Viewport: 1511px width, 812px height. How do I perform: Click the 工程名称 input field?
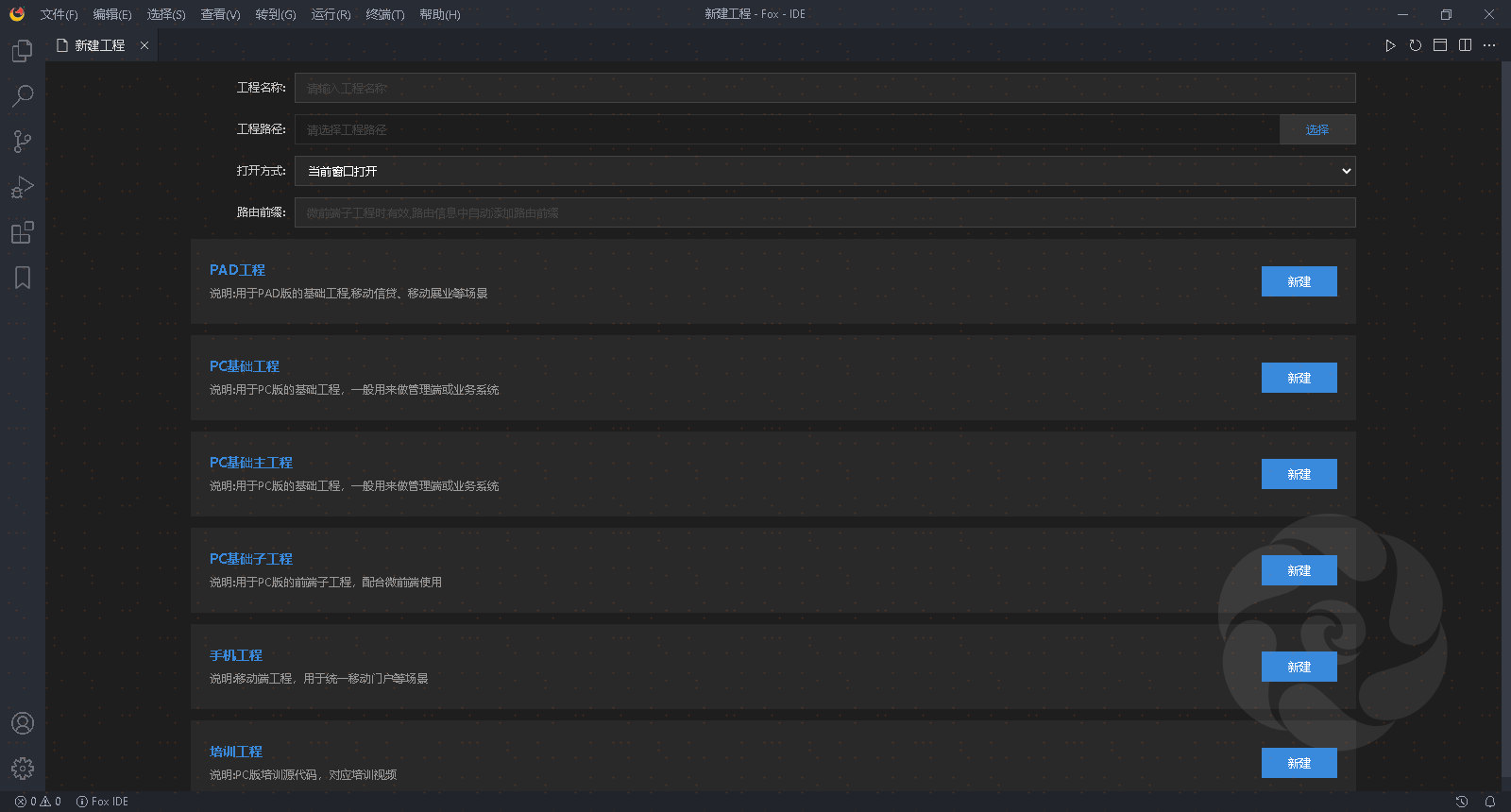coord(824,88)
